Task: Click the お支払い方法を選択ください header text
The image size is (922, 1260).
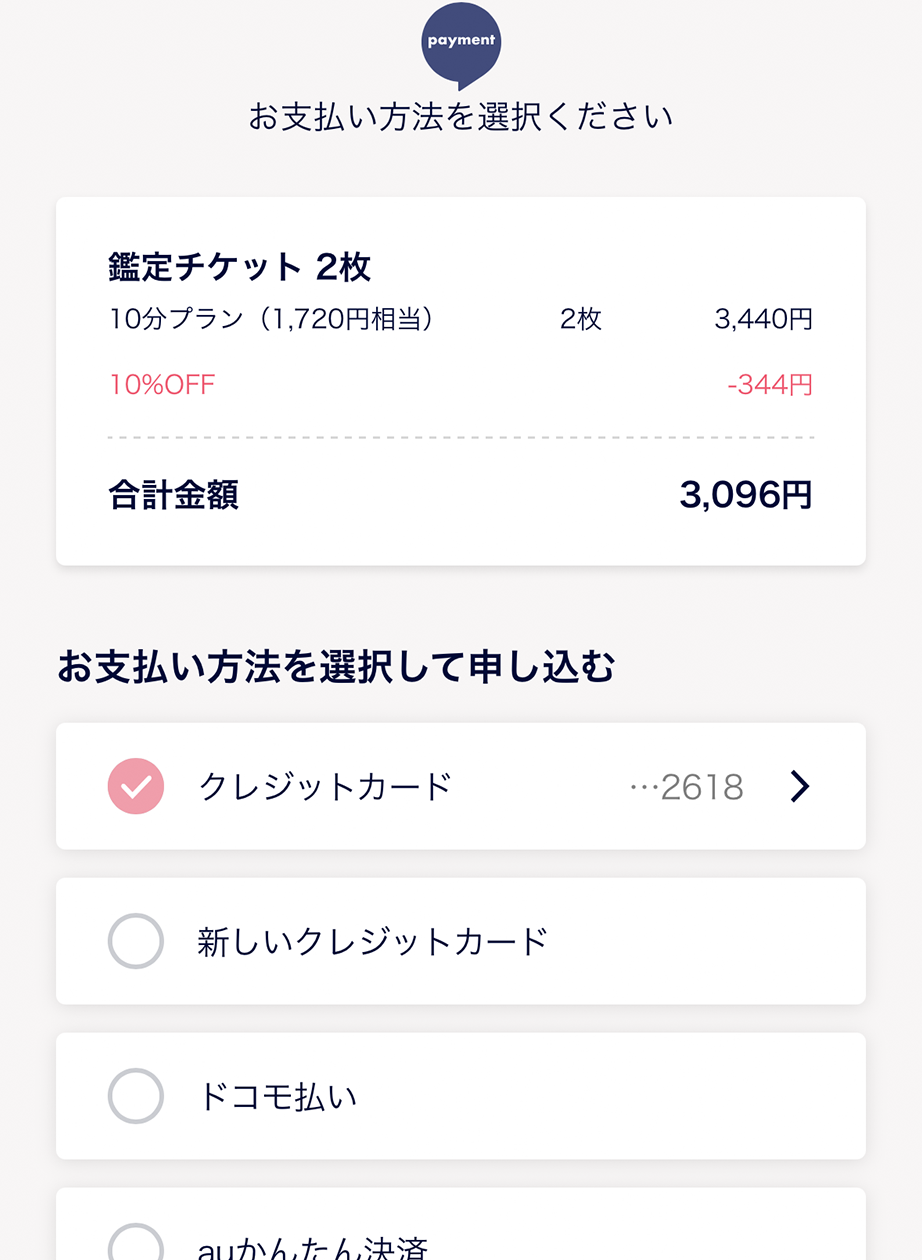Action: pyautogui.click(x=461, y=117)
